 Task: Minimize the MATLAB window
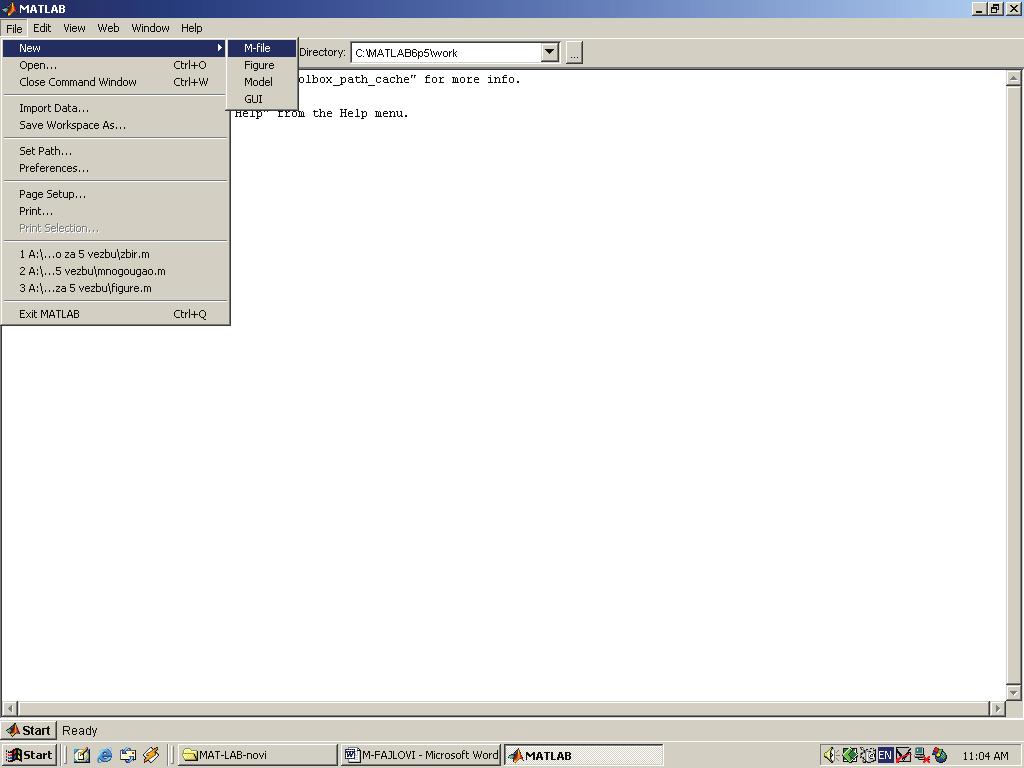[x=979, y=8]
